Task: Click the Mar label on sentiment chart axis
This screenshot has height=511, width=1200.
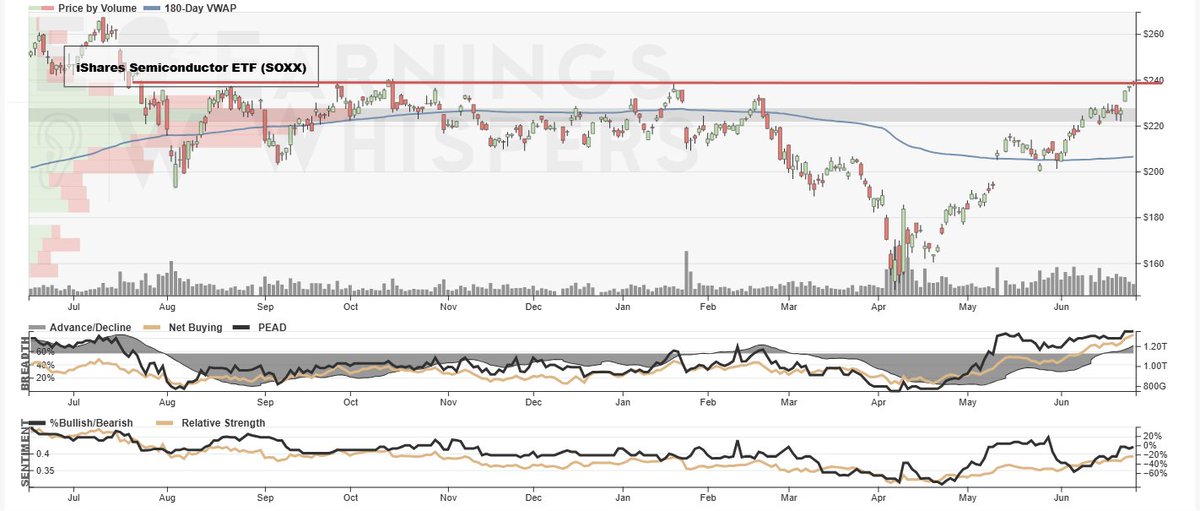Action: point(790,496)
